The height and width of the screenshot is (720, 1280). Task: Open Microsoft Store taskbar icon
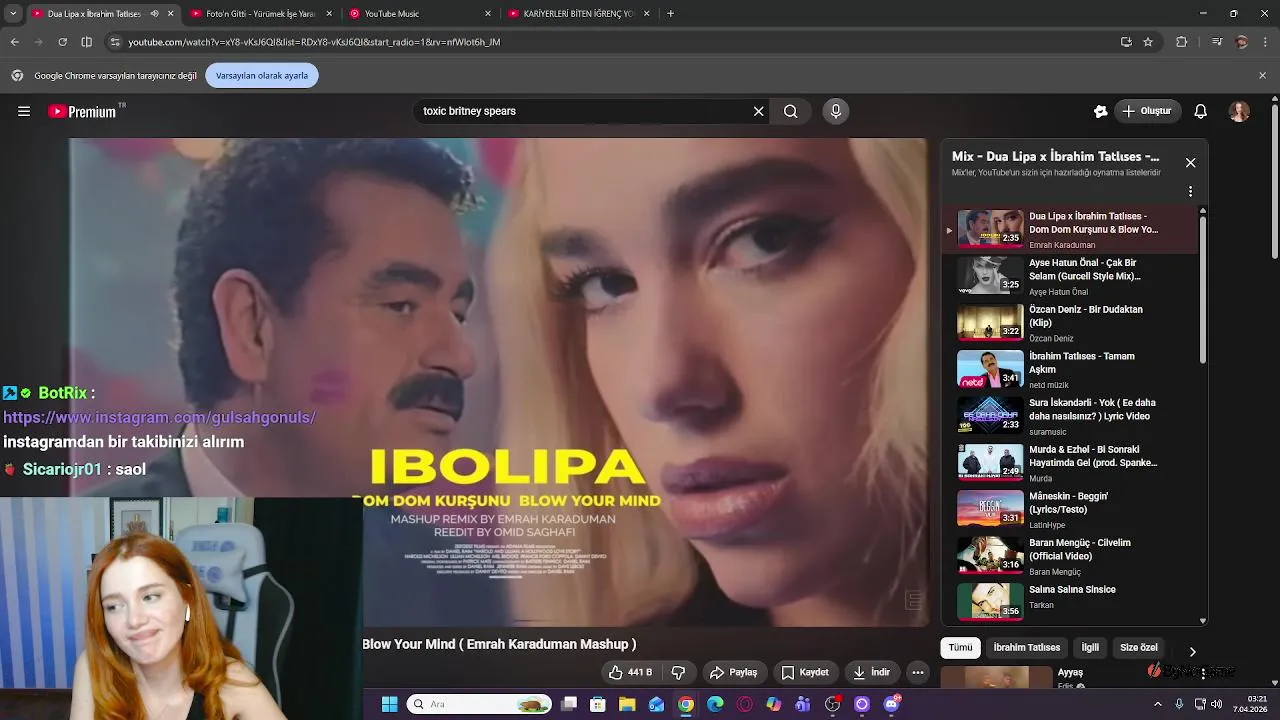[x=598, y=705]
